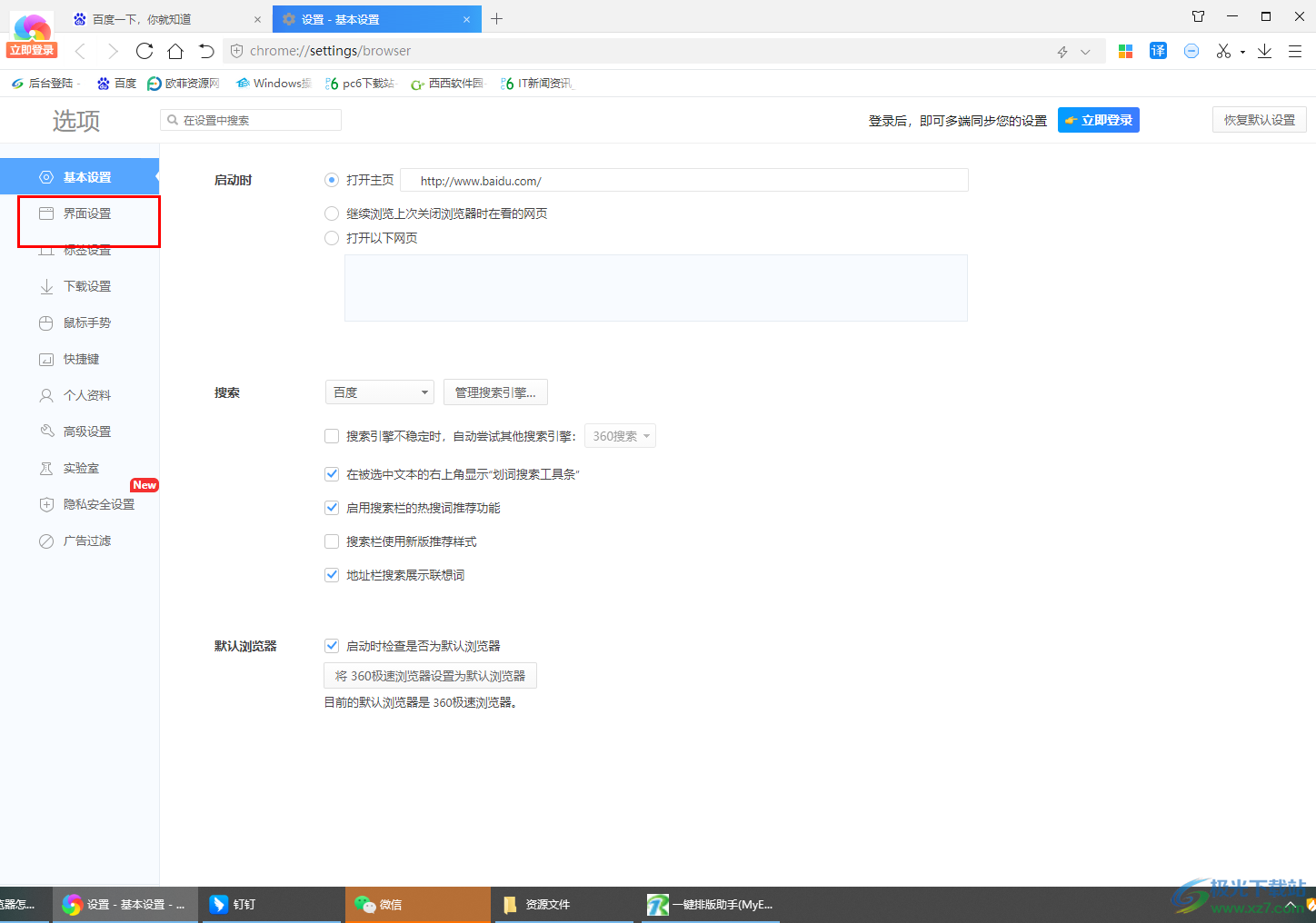Open the 基本设置 sidebar section
The width and height of the screenshot is (1316, 923).
point(79,177)
